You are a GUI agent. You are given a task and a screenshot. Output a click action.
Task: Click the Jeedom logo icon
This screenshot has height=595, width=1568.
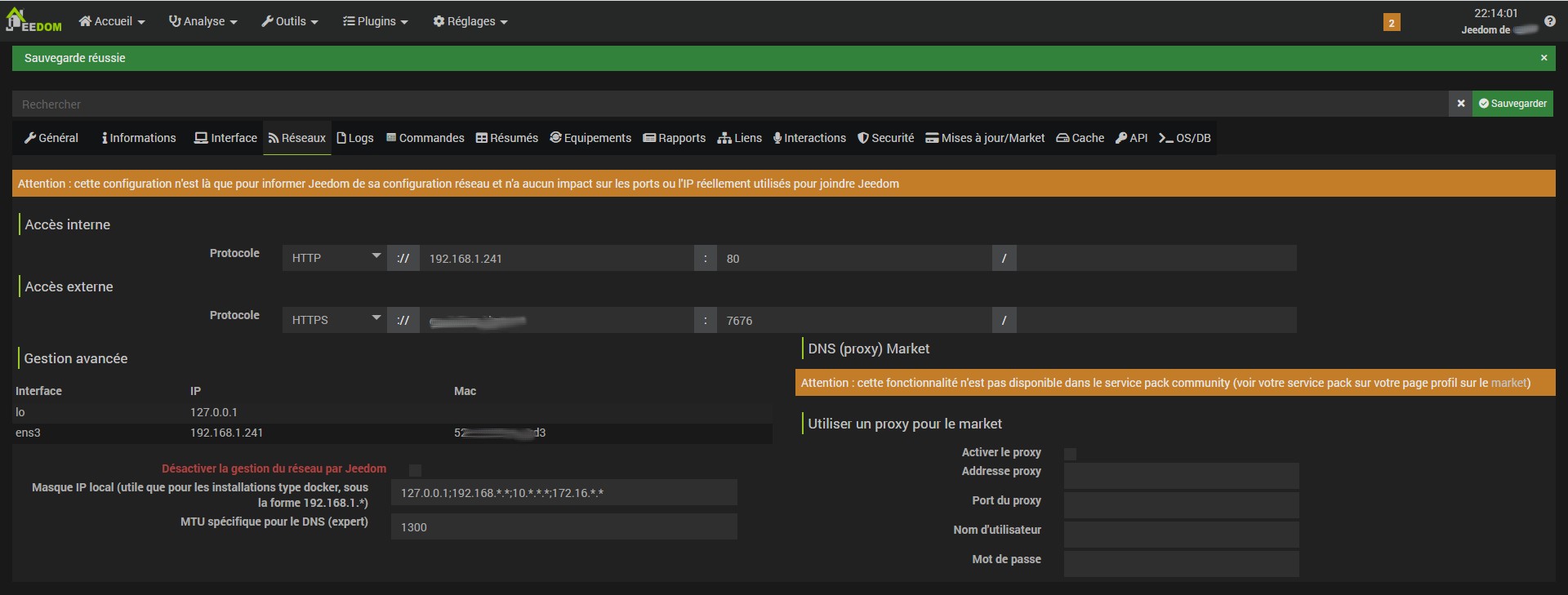33,20
